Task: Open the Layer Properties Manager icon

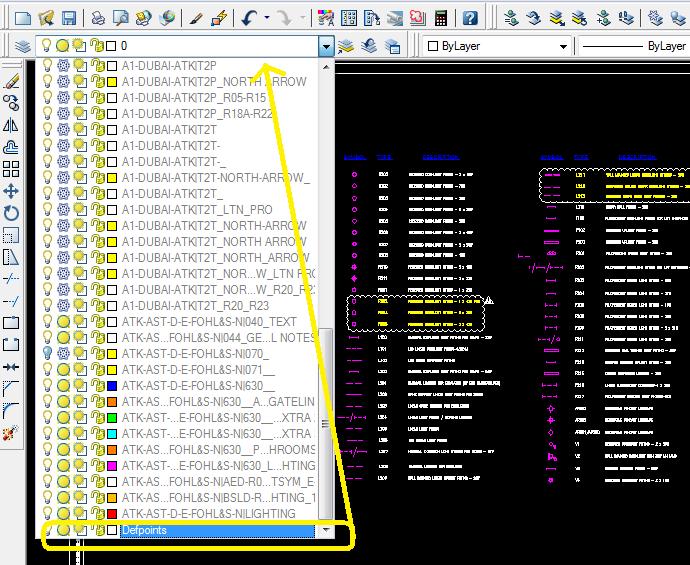Action: (x=22, y=46)
